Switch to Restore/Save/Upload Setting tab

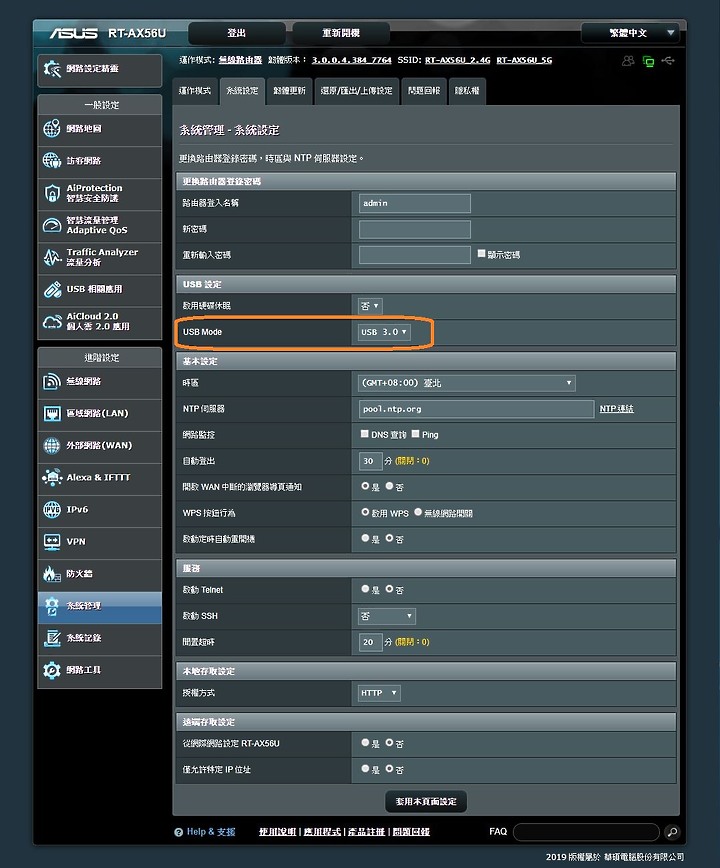coord(356,91)
